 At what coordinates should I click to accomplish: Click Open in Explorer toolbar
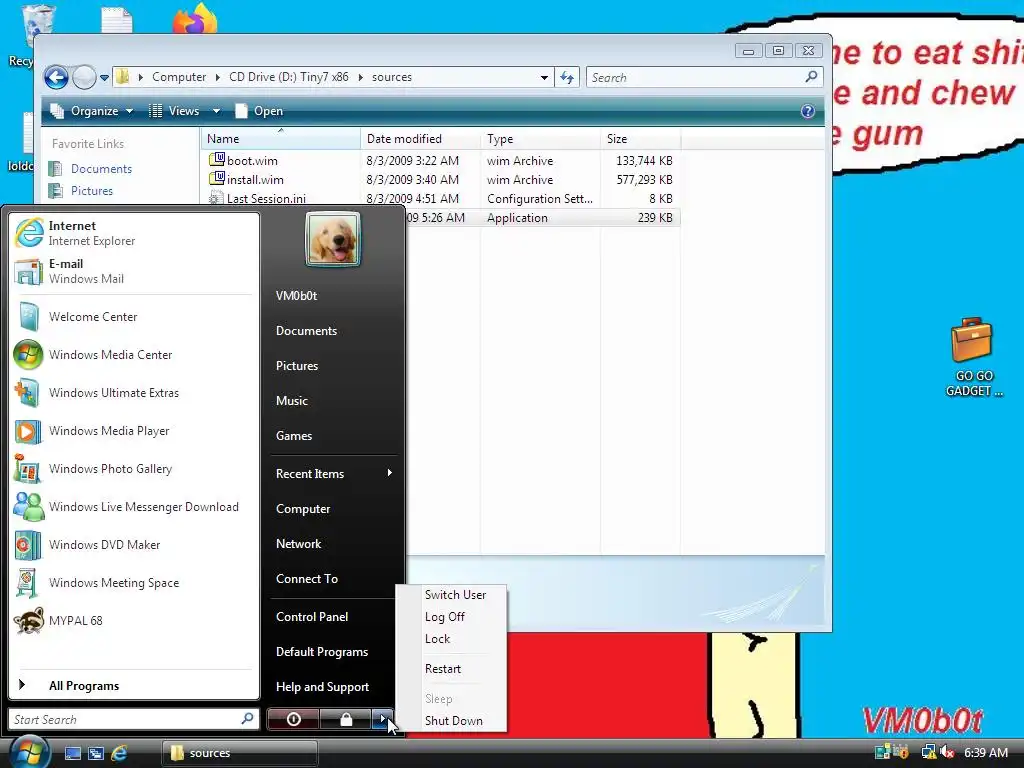point(260,111)
